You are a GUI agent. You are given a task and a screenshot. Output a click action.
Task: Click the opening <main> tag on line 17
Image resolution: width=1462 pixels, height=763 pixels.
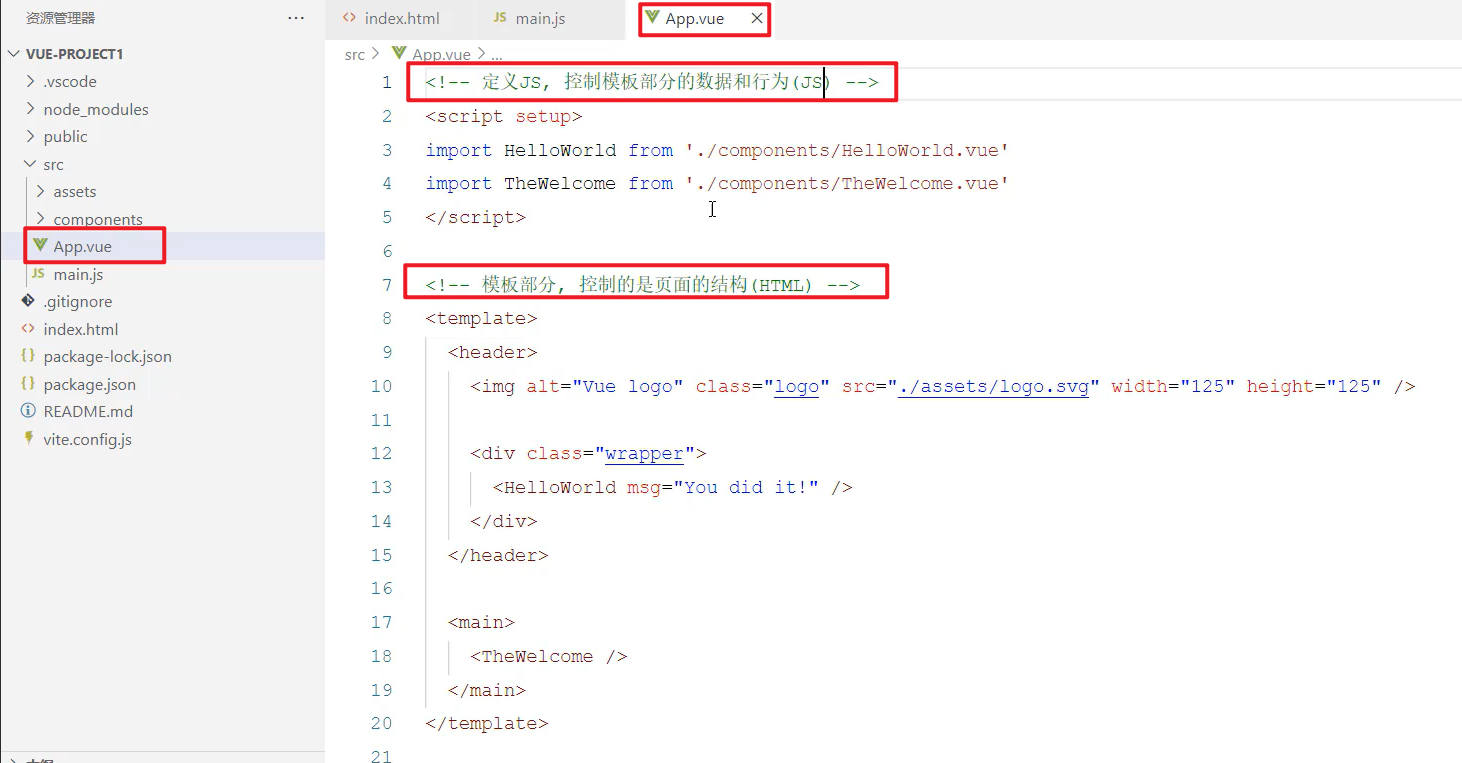click(x=481, y=622)
